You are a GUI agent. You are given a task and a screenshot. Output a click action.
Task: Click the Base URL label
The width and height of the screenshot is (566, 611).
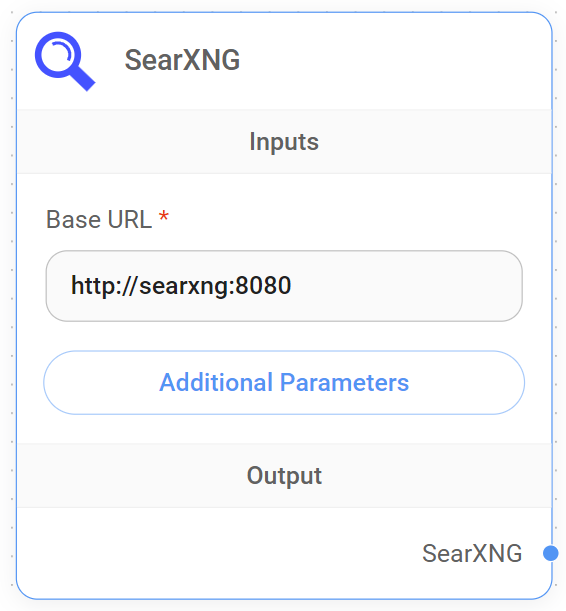tap(99, 219)
